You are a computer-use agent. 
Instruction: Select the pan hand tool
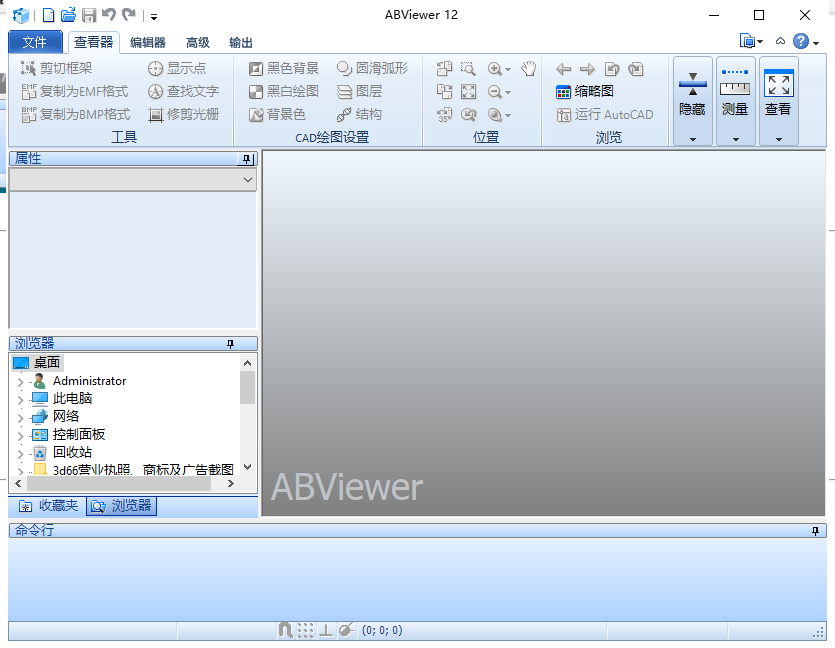click(528, 69)
